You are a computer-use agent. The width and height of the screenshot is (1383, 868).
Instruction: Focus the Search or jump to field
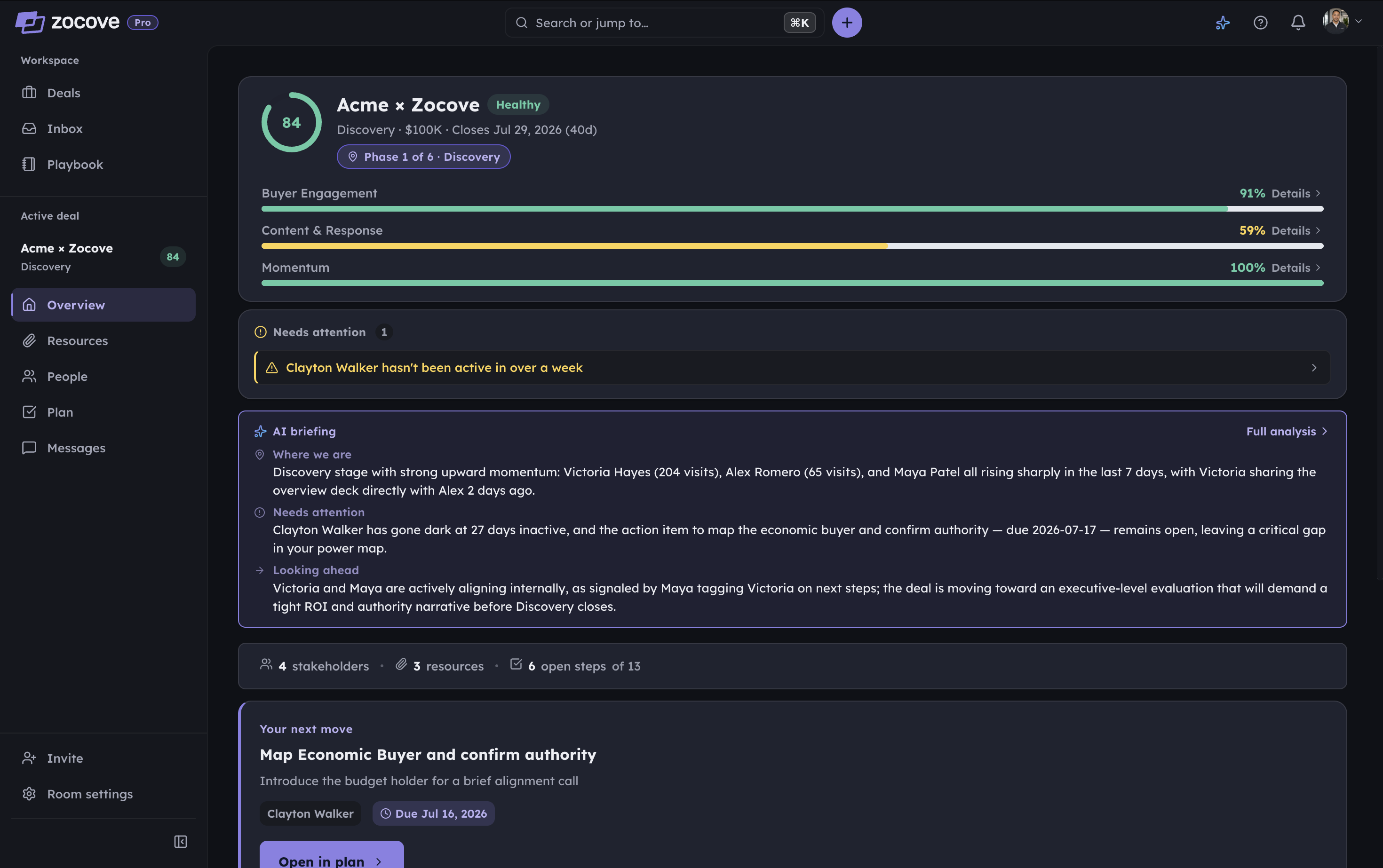664,23
